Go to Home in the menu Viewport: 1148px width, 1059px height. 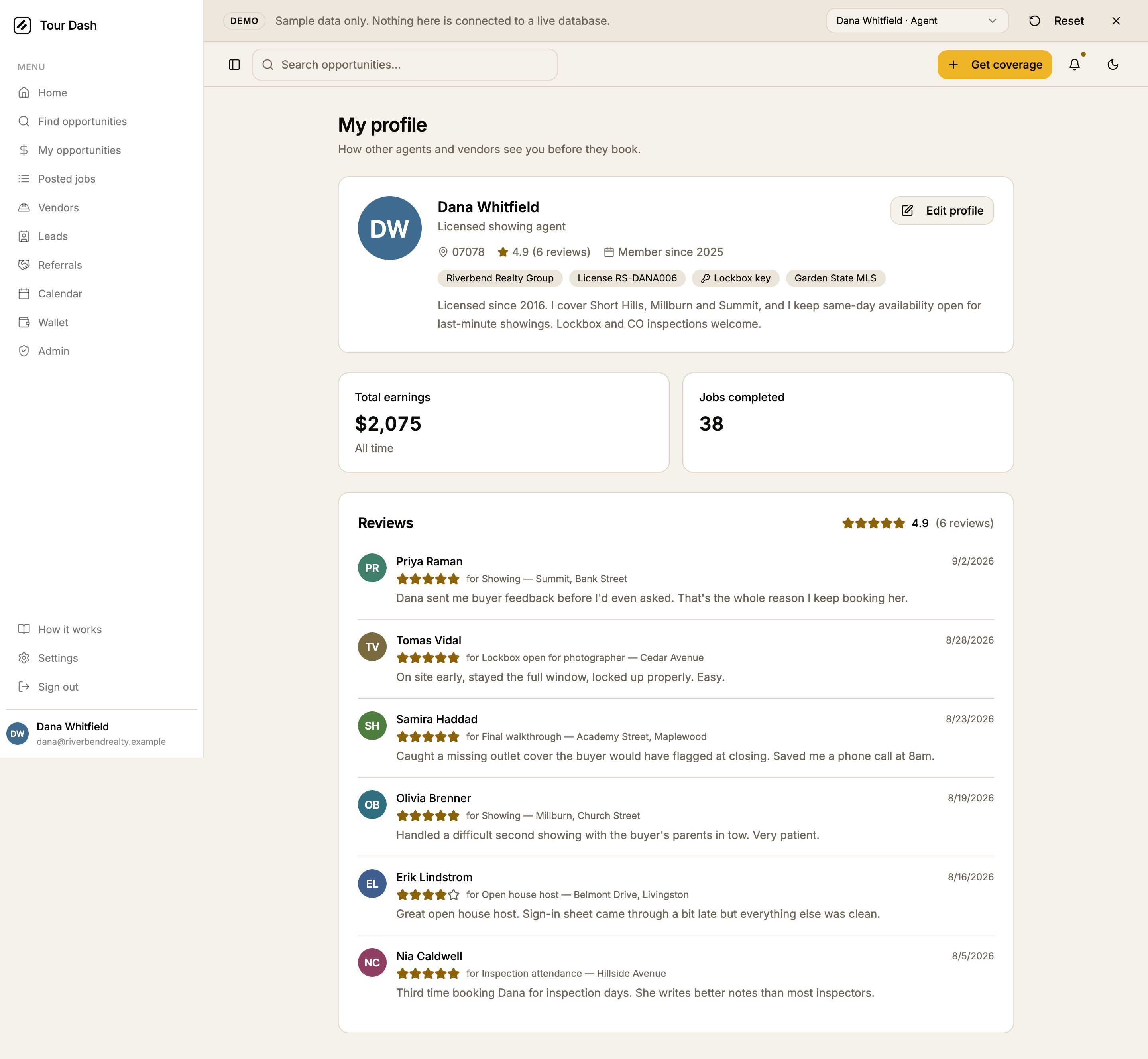pyautogui.click(x=102, y=93)
